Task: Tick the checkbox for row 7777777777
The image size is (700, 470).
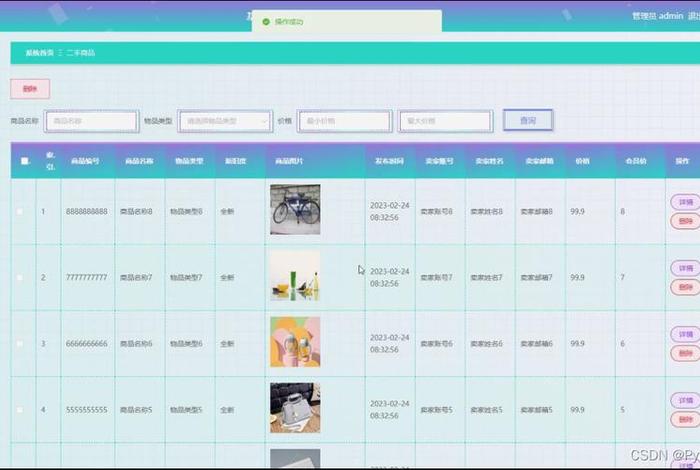Action: point(20,278)
